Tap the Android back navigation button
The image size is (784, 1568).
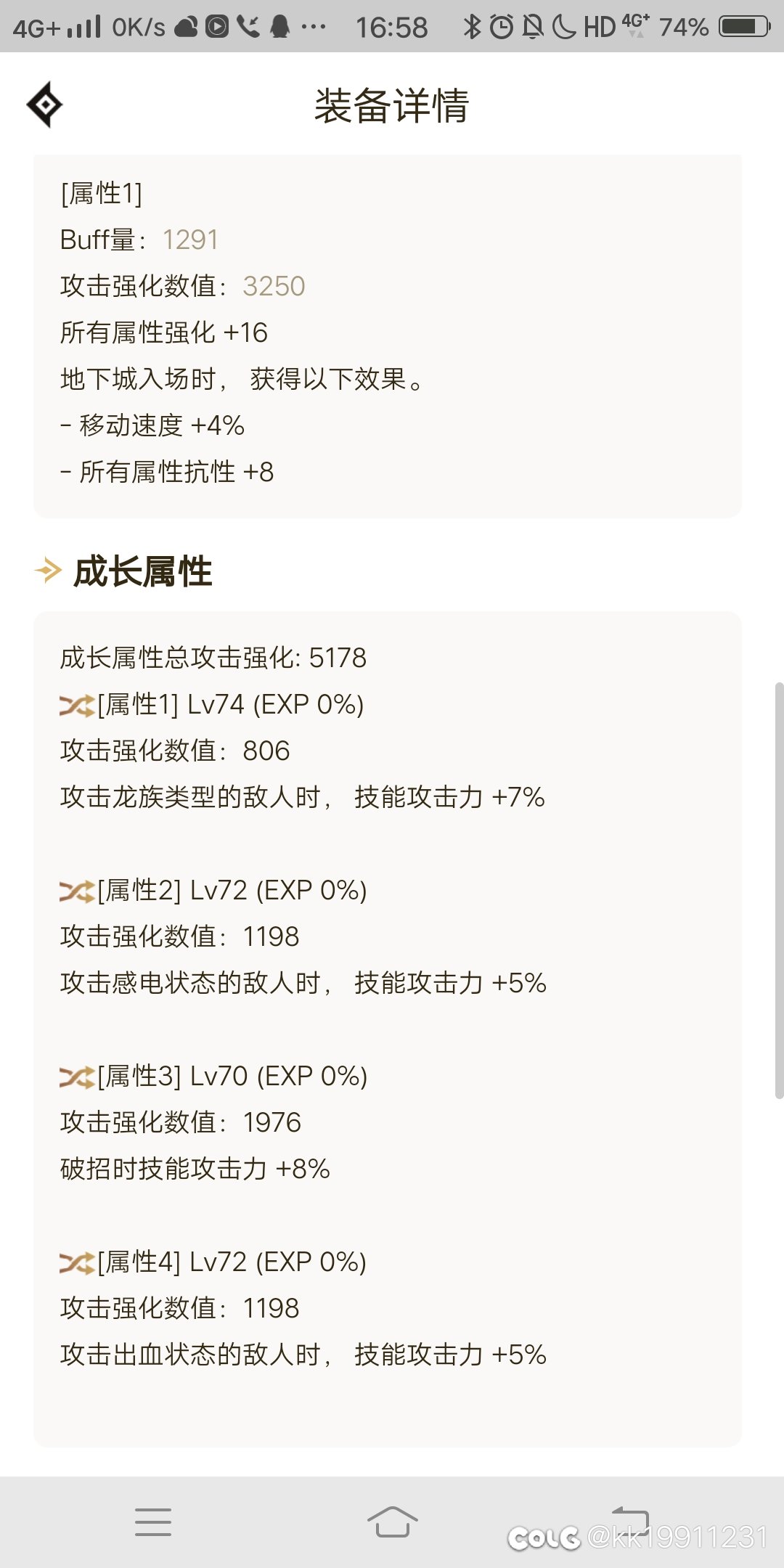pos(630,1520)
